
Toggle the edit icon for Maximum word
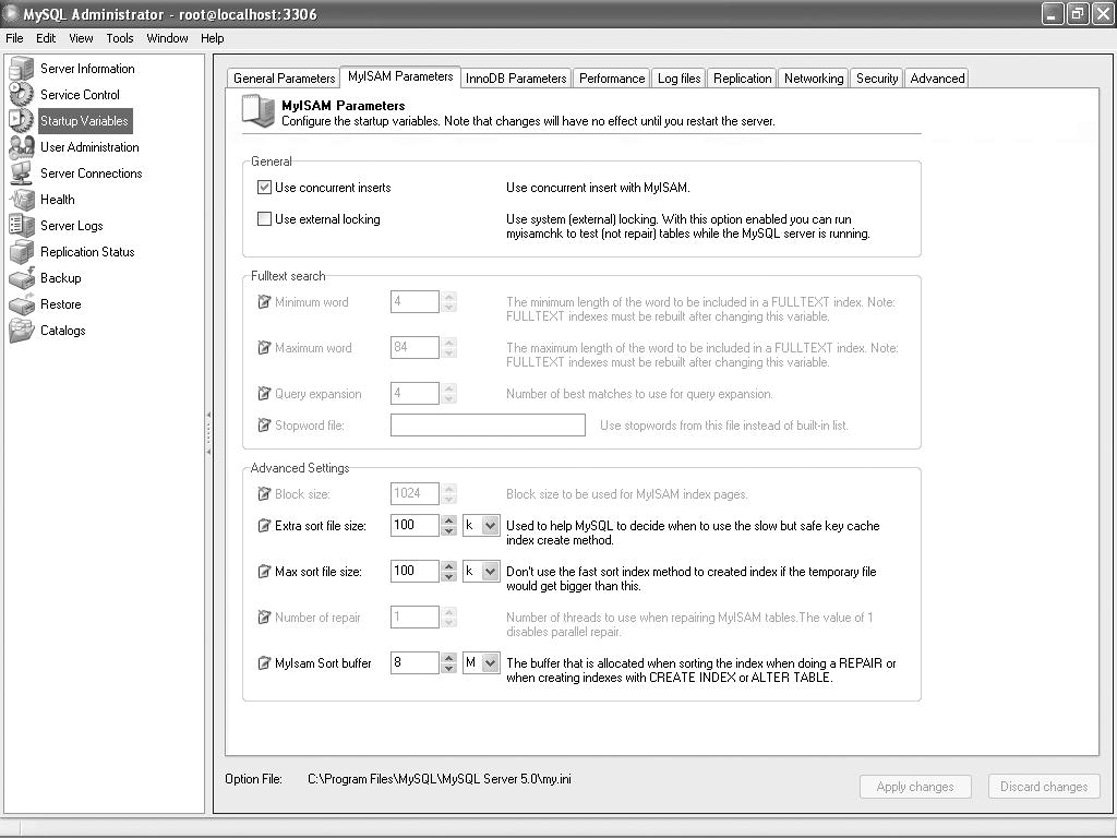click(264, 348)
